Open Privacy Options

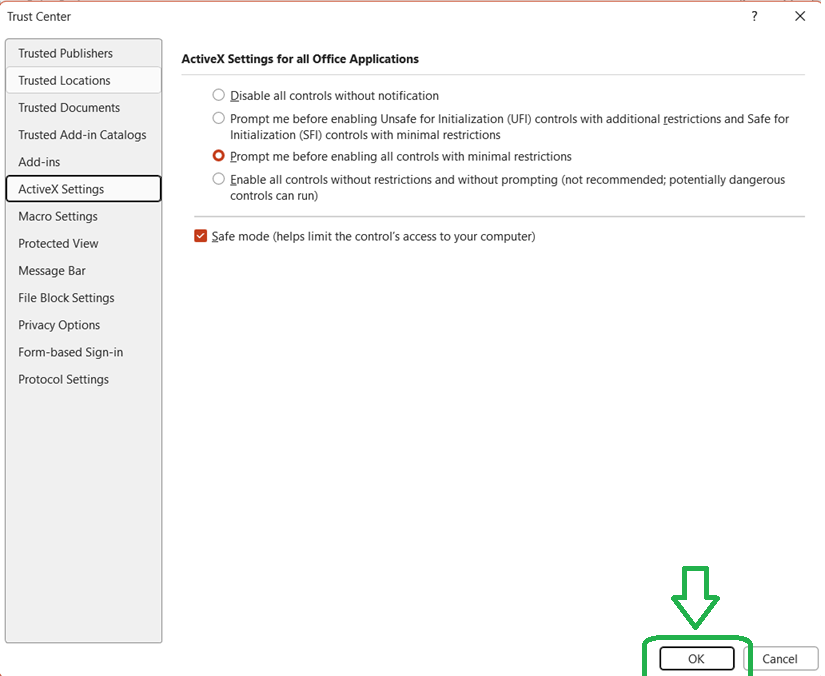(x=84, y=325)
